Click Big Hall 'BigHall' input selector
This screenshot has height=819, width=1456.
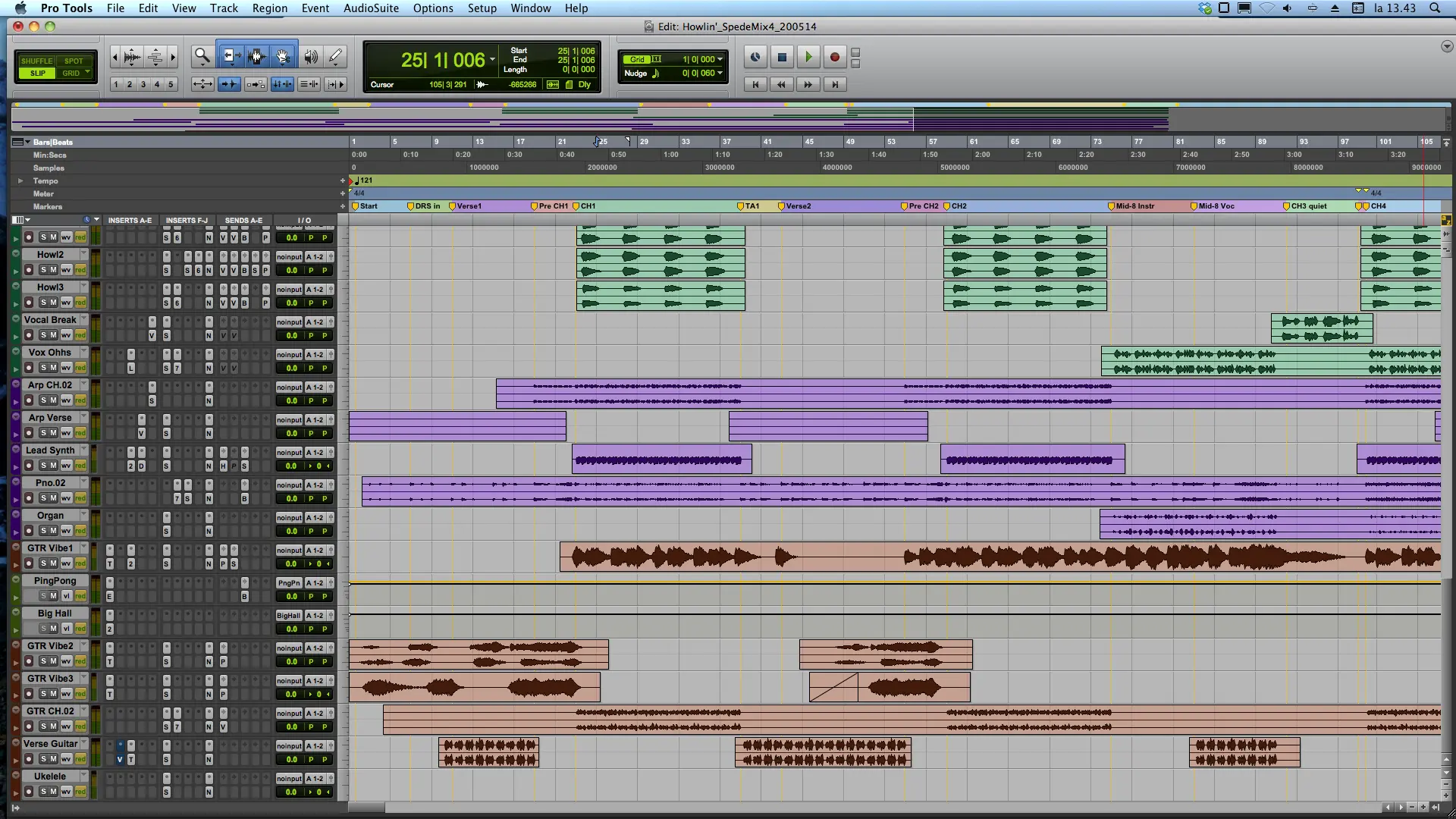coord(289,616)
